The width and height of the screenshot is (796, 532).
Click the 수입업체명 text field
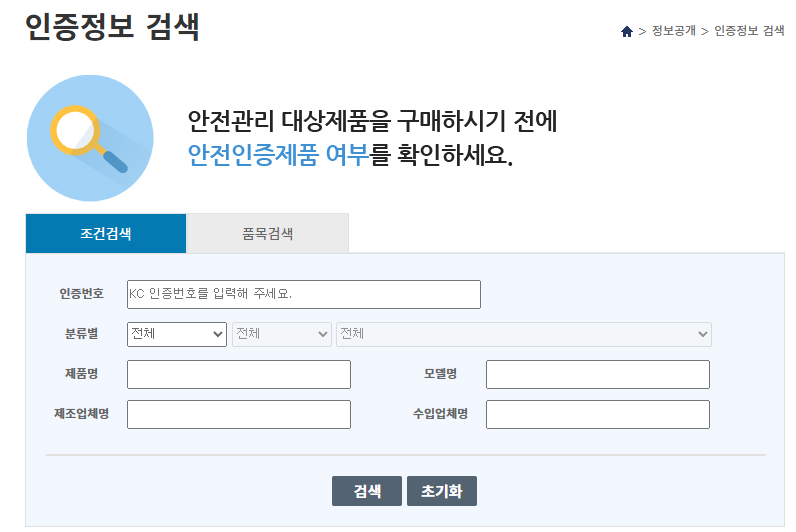click(597, 414)
